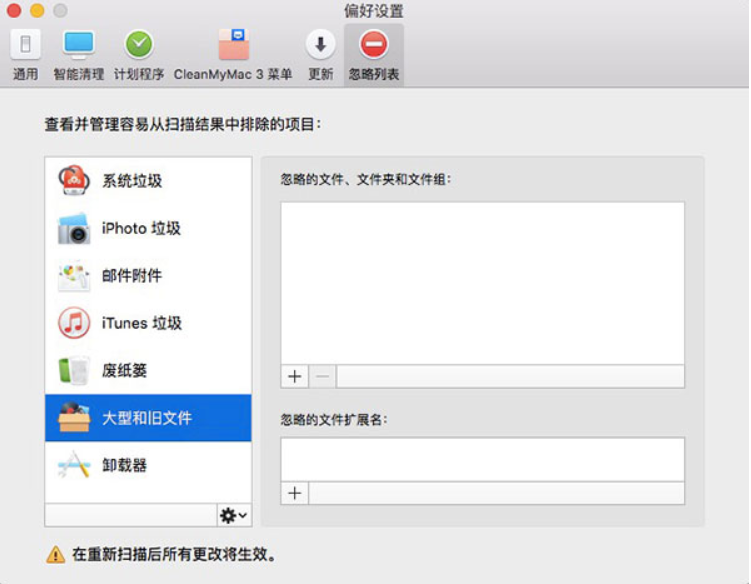Click the yellow warning triangle icon
Image resolution: width=751 pixels, height=584 pixels.
click(x=56, y=555)
